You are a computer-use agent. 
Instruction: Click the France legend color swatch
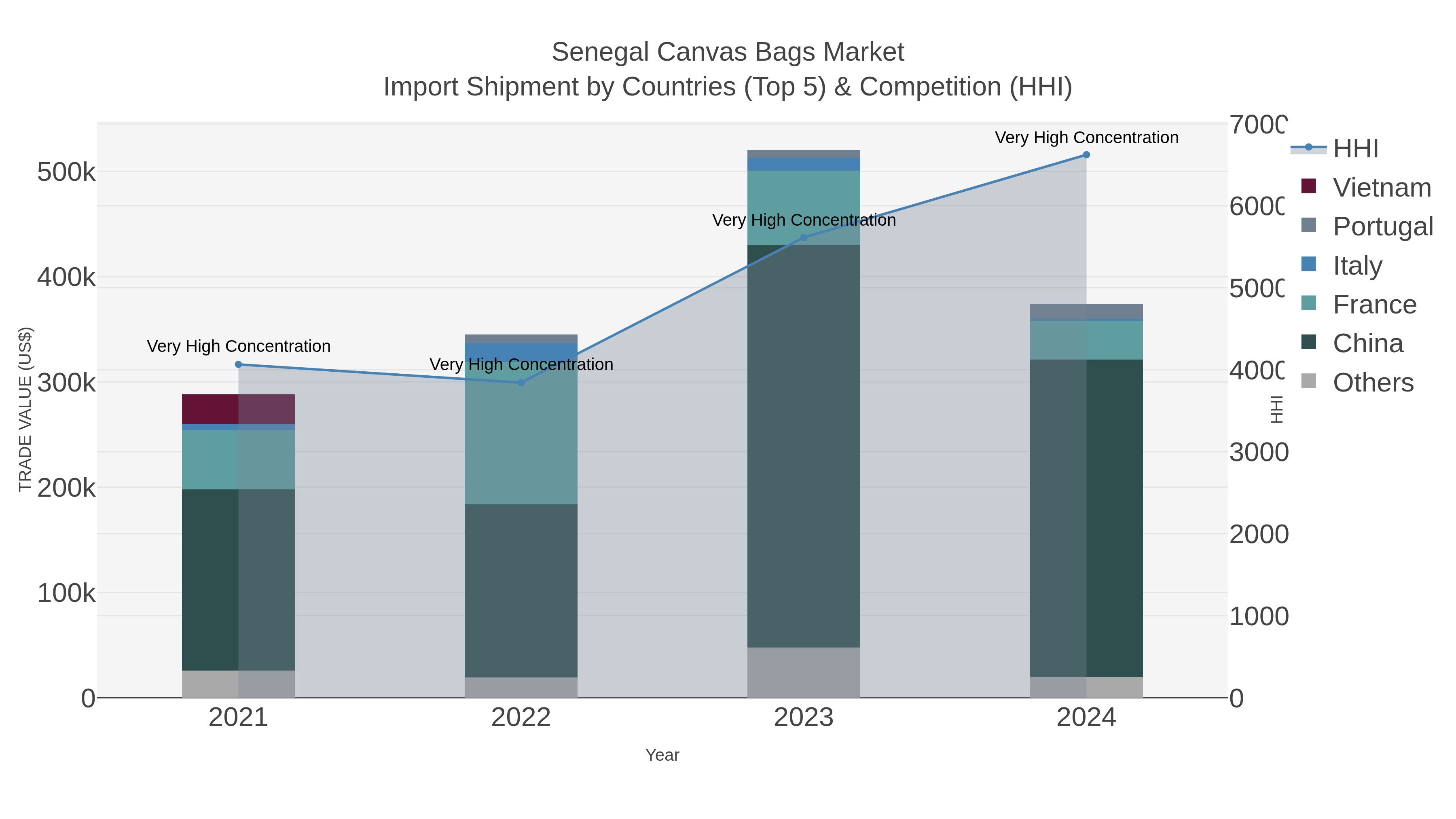(1308, 303)
